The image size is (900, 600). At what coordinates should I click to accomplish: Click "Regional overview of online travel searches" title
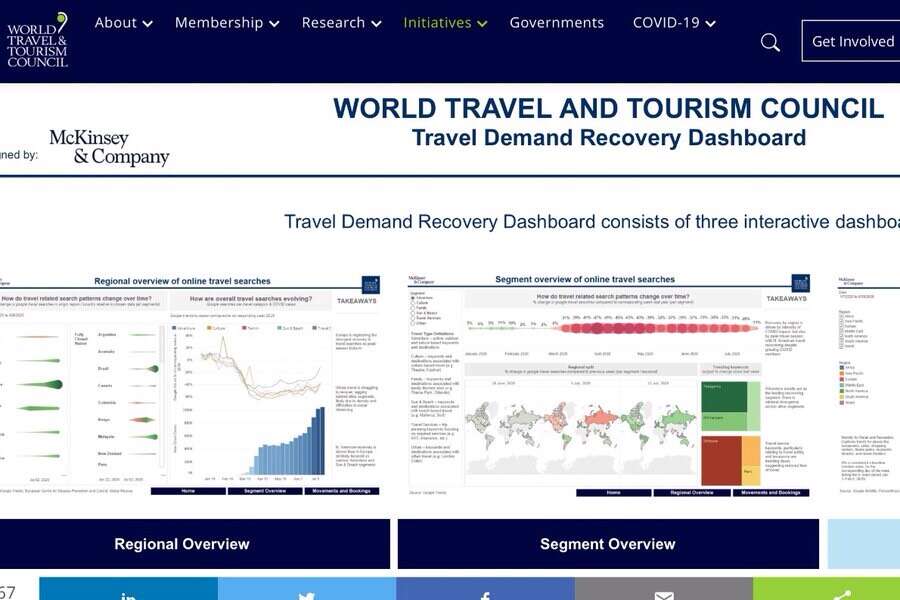(x=182, y=281)
